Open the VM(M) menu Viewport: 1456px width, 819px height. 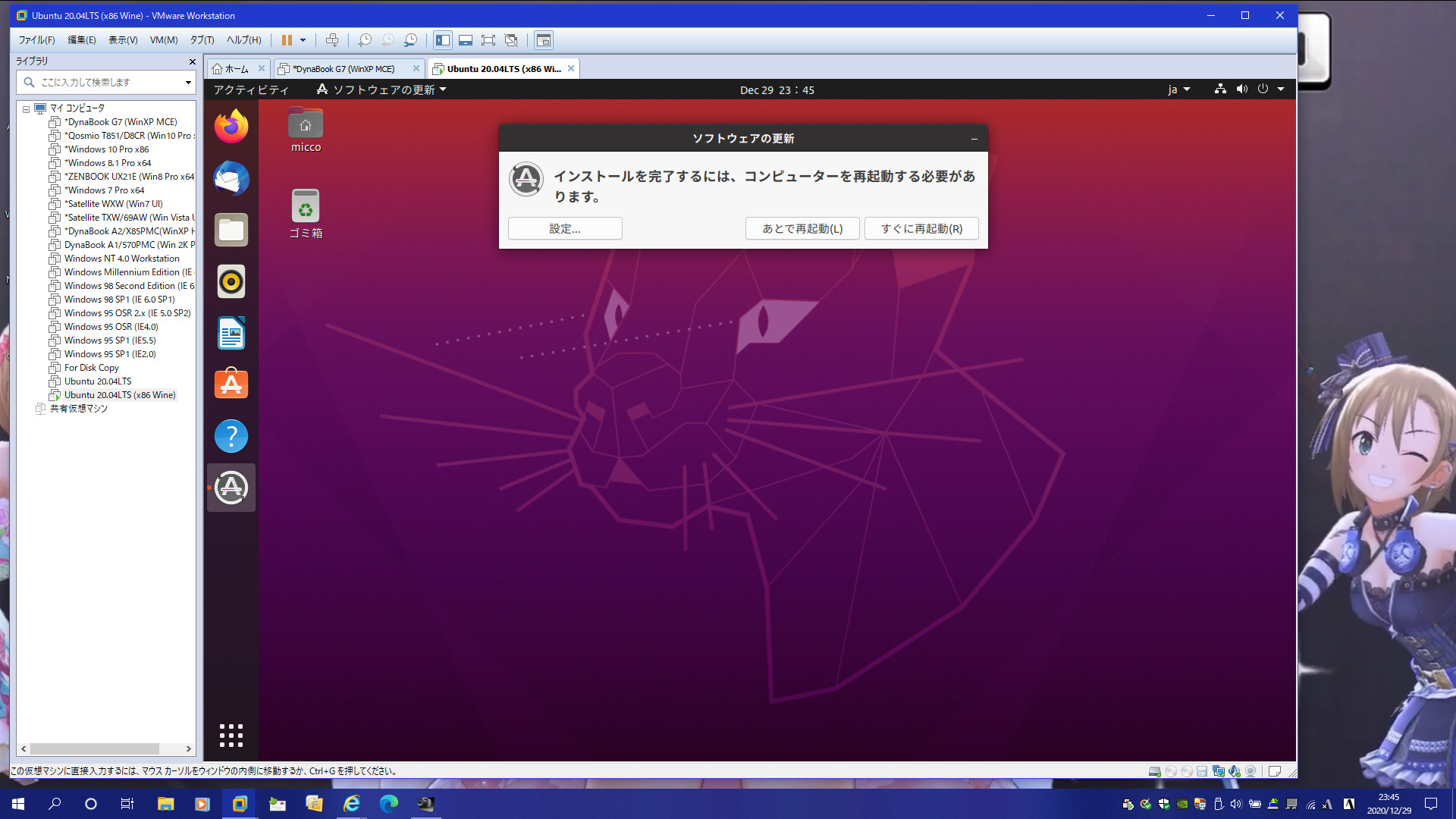coord(164,40)
